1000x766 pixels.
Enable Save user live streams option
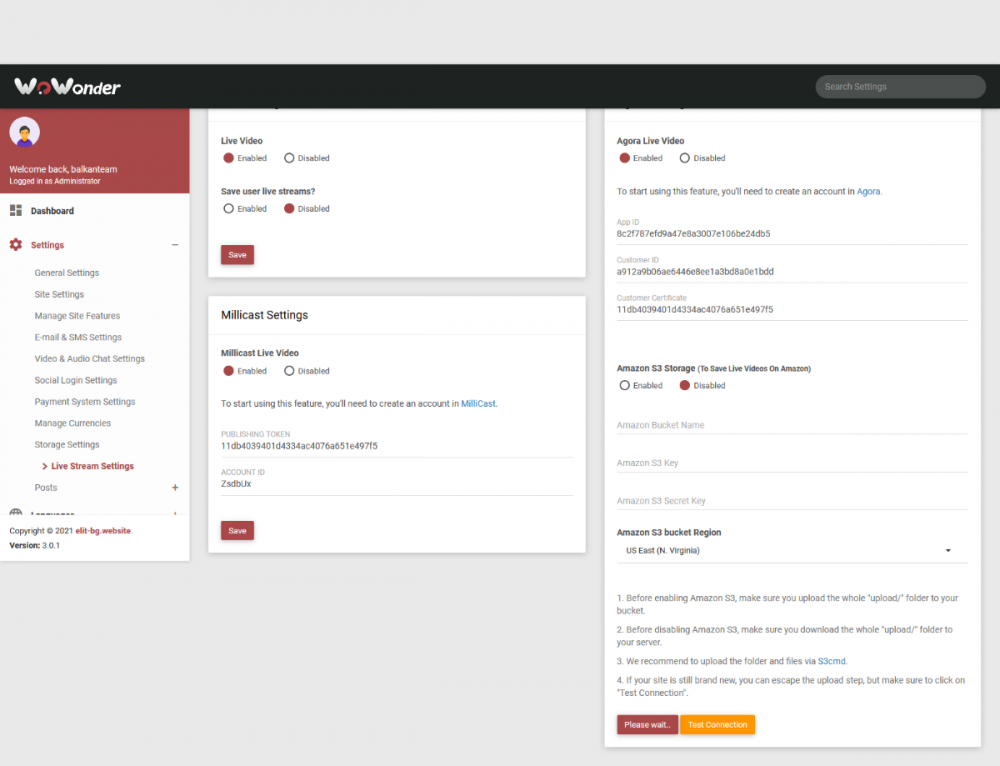[228, 209]
